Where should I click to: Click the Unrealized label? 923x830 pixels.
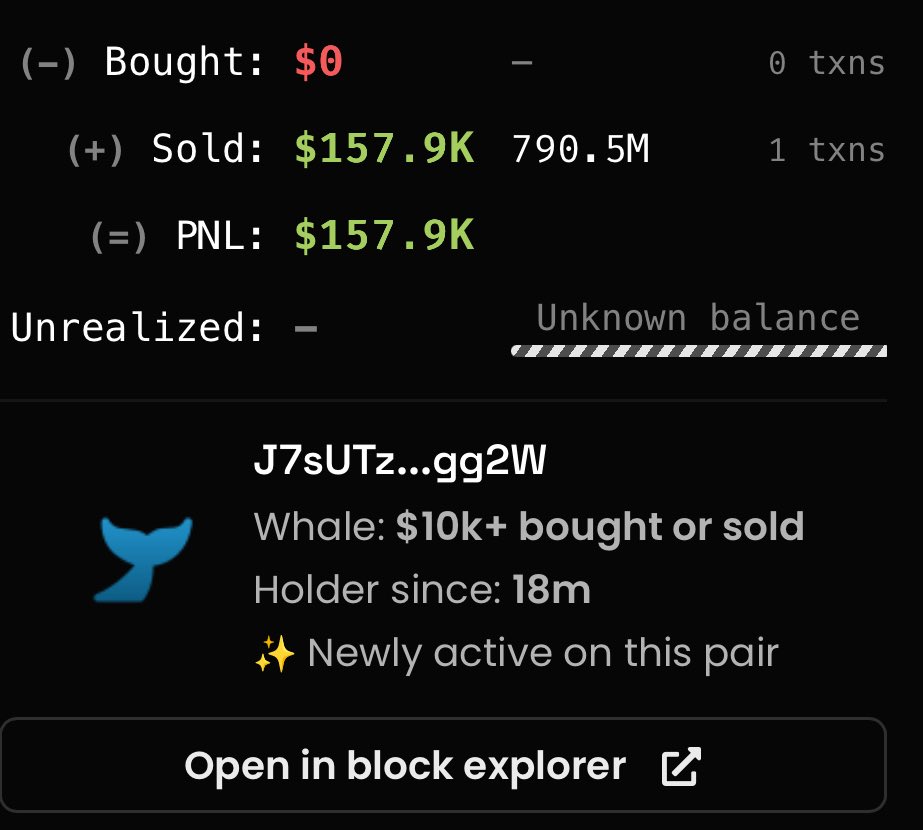click(137, 326)
